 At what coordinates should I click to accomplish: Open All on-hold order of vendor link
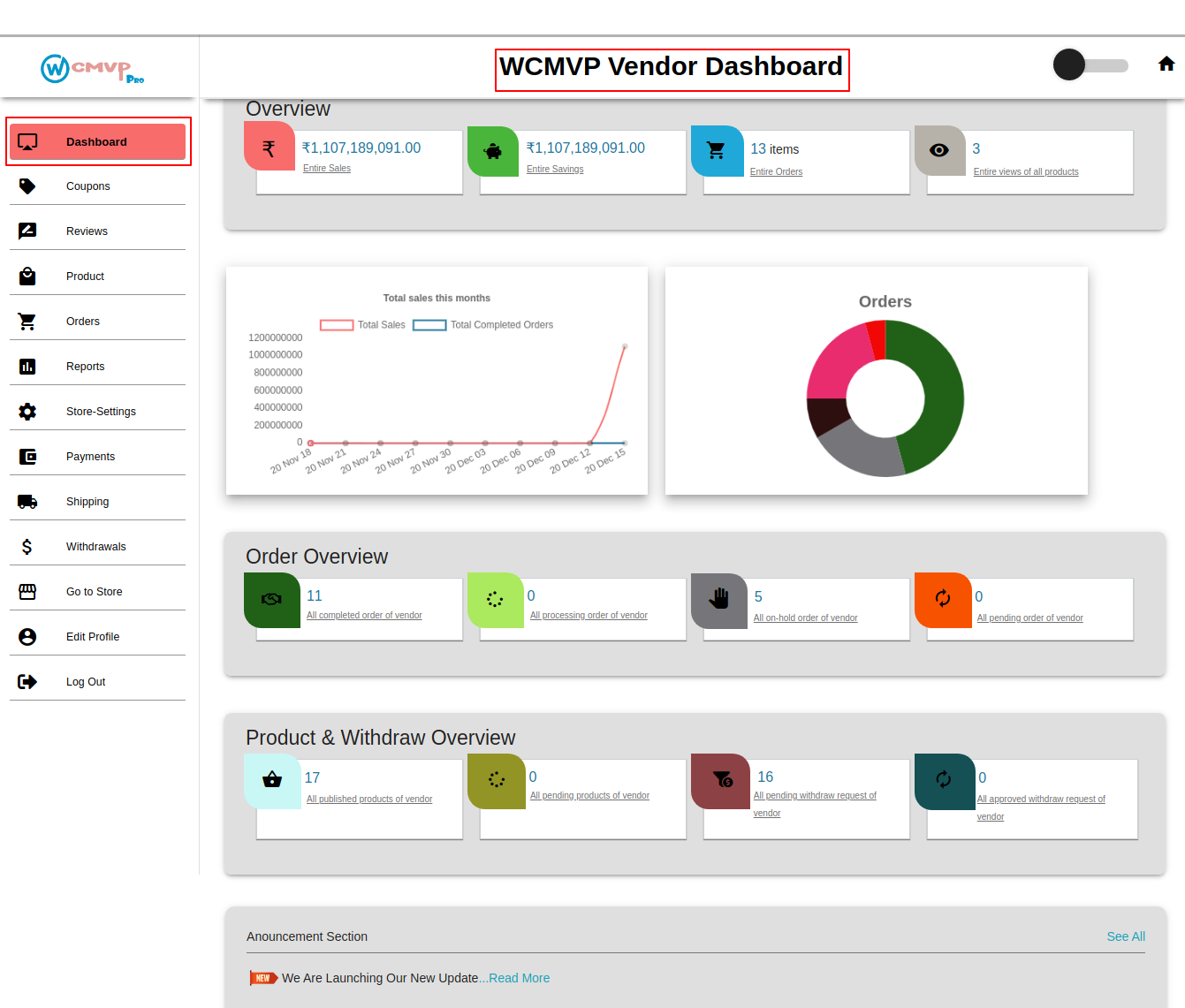(x=805, y=618)
